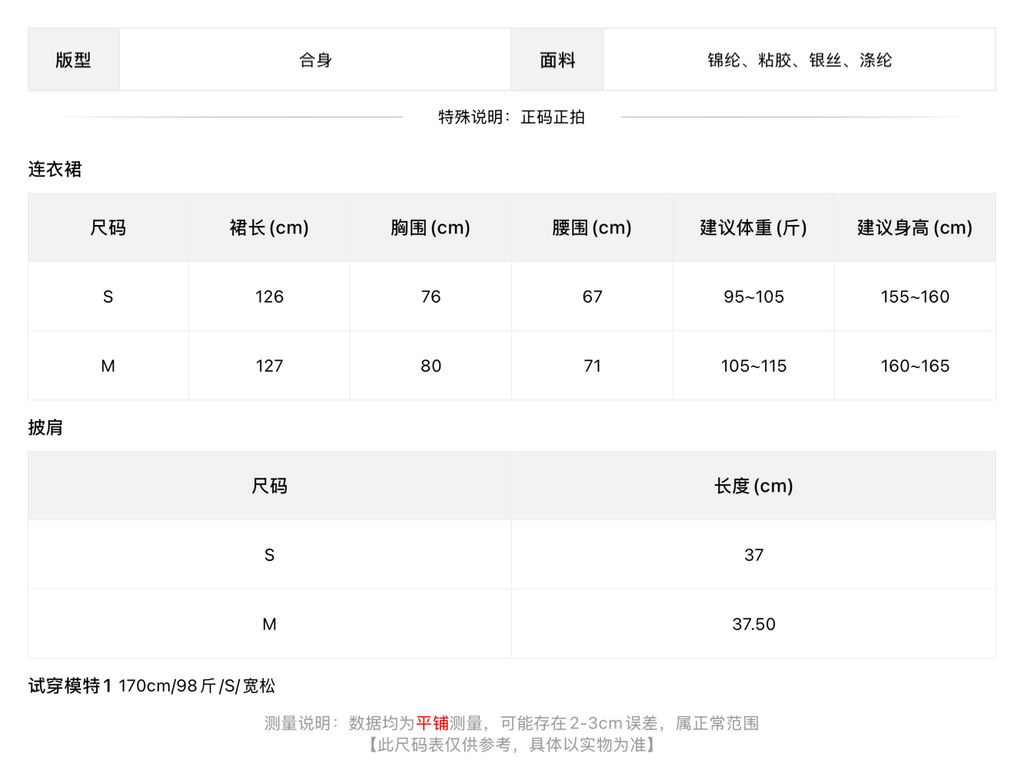Click the 试穿模特1 model info line
Screen dimensions: 1024x783
coord(152,686)
